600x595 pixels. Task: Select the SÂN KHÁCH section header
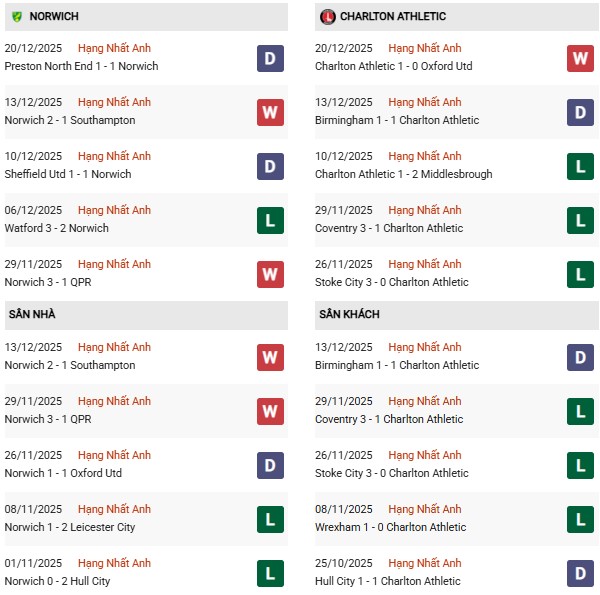(349, 315)
